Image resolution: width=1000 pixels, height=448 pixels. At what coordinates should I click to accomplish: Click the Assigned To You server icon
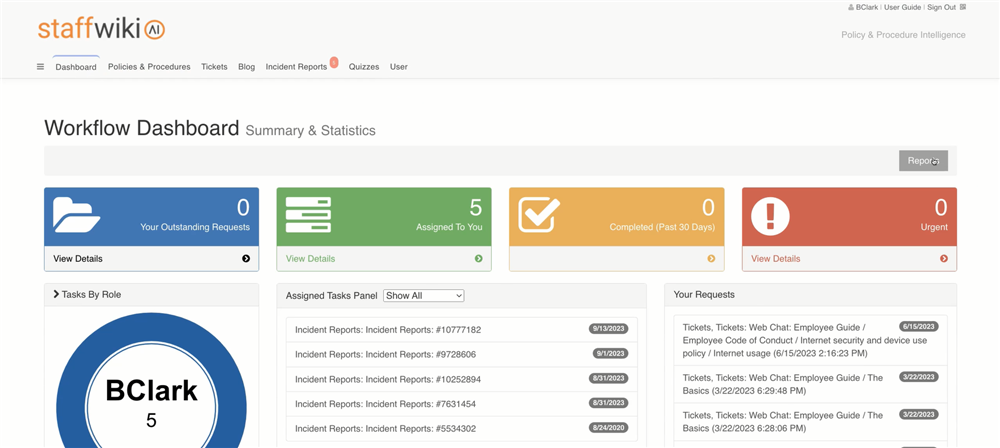[x=308, y=215]
